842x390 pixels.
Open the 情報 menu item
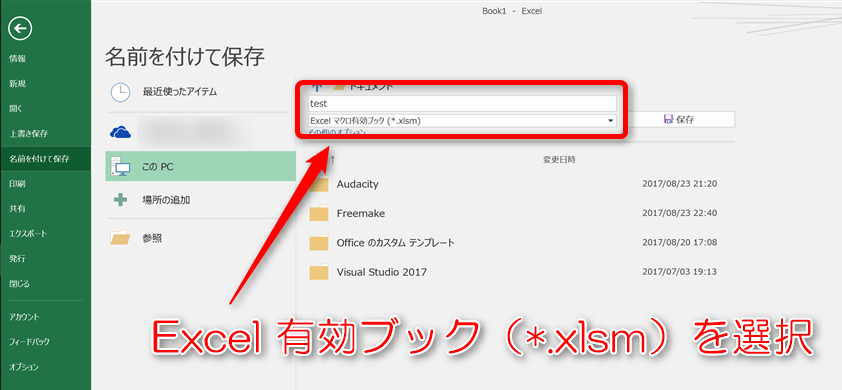[x=17, y=59]
